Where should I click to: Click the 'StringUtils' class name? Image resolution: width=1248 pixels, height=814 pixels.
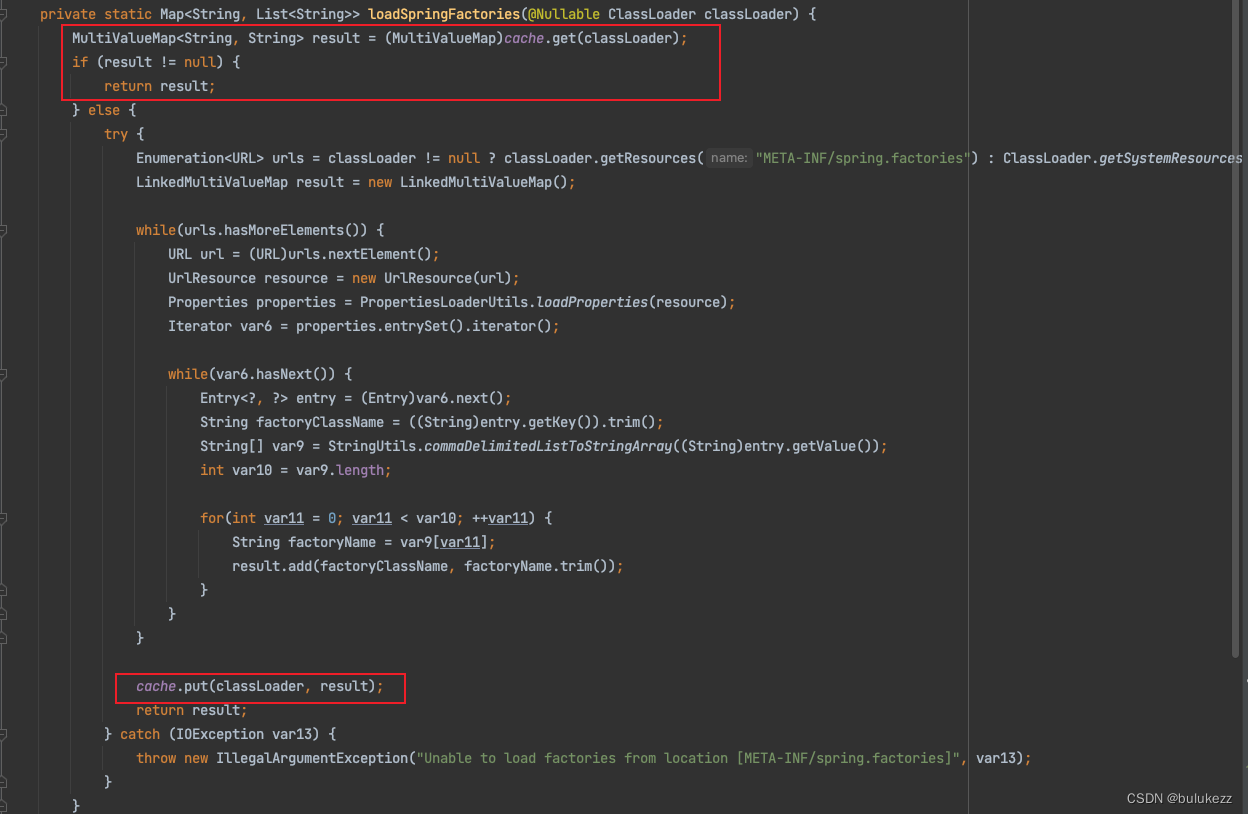[372, 446]
